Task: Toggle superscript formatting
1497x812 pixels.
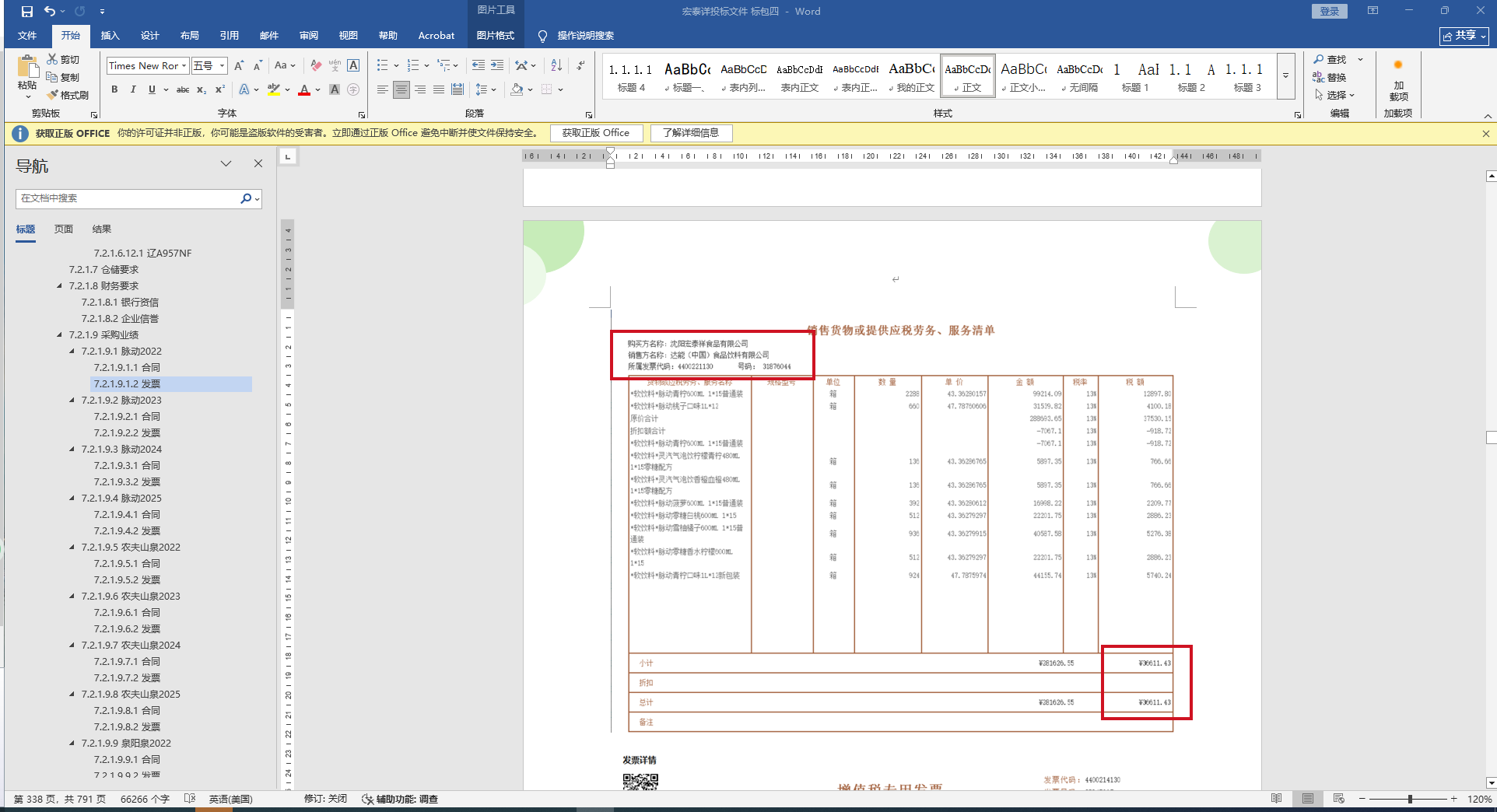Action: pos(220,89)
